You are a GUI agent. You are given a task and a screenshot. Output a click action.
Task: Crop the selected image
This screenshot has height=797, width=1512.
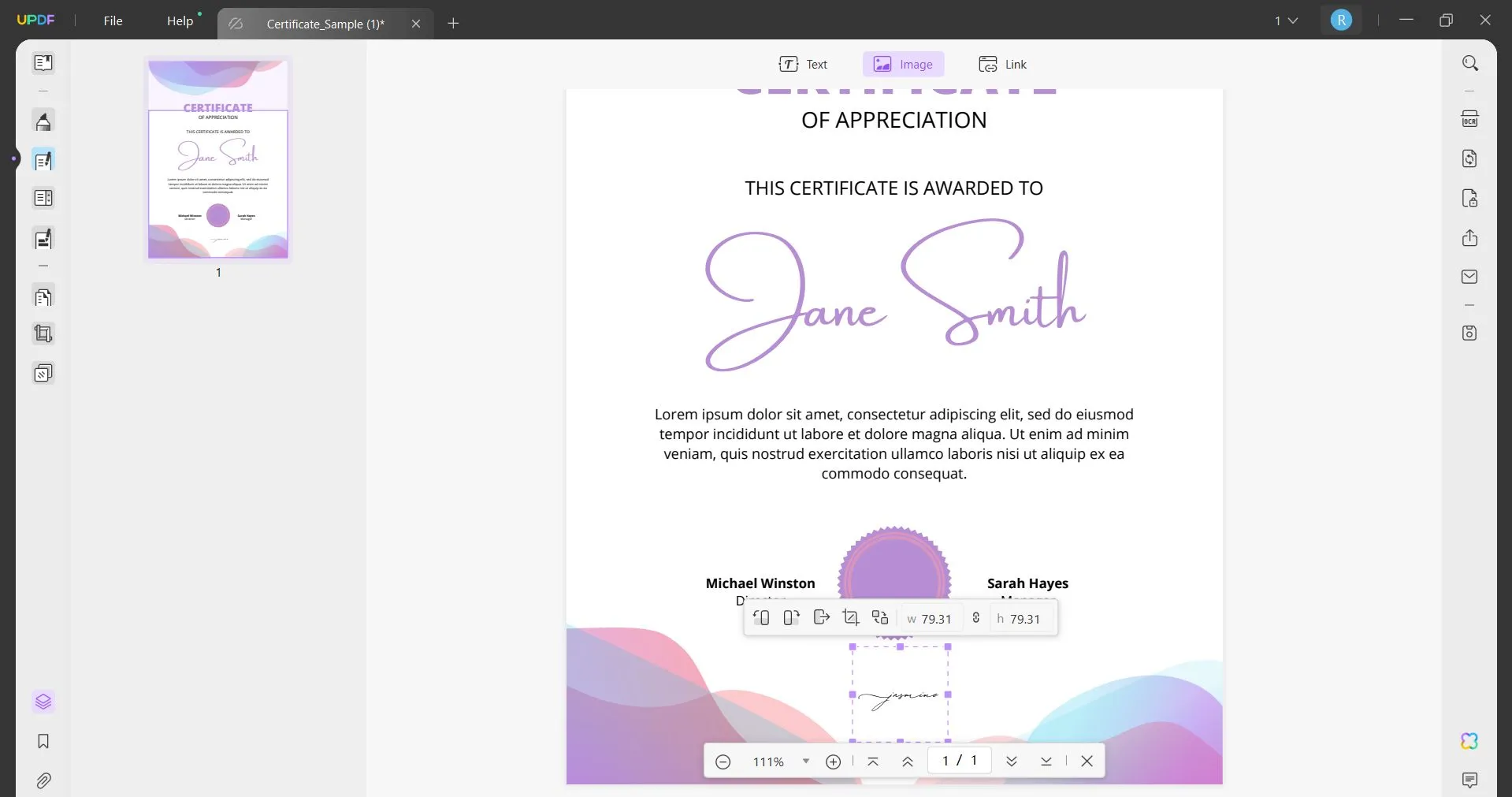(851, 617)
